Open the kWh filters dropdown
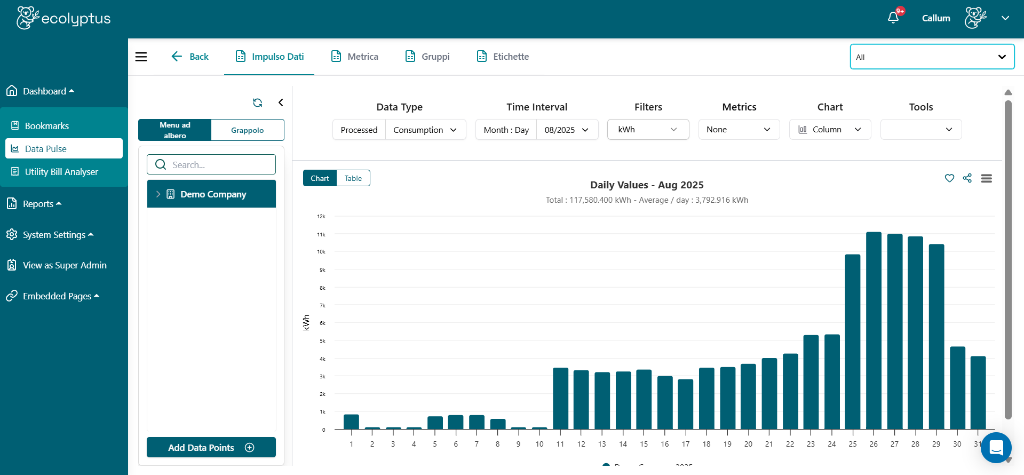The height and width of the screenshot is (475, 1024). click(x=647, y=129)
